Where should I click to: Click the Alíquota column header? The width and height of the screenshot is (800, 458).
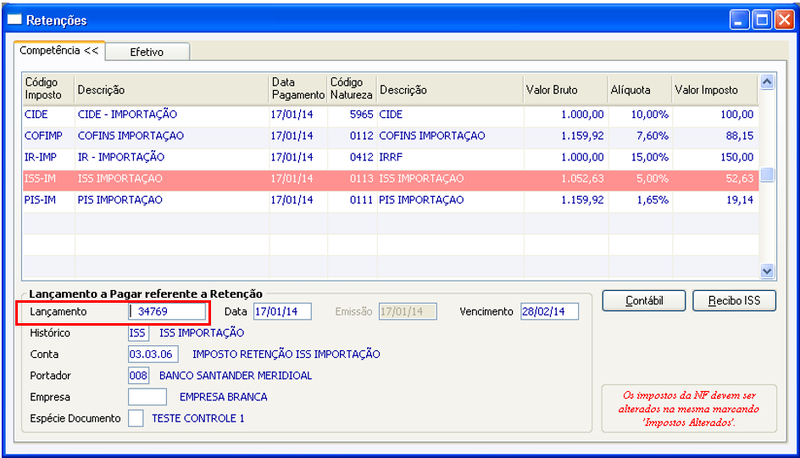639,90
